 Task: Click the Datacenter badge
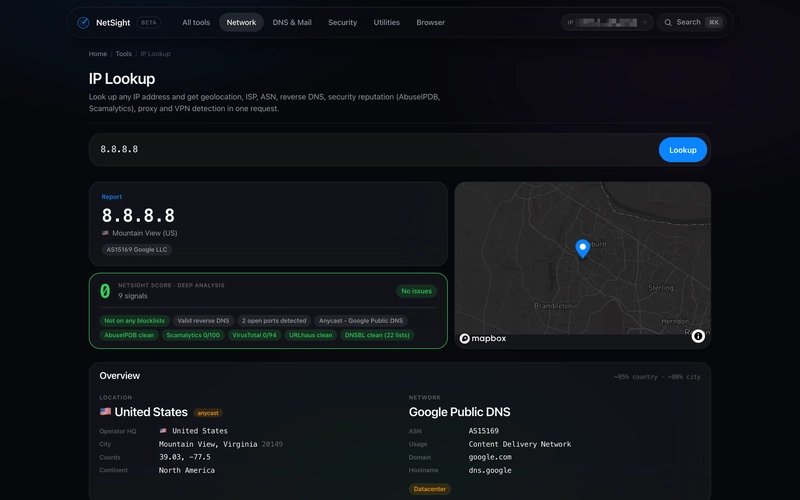pyautogui.click(x=430, y=489)
